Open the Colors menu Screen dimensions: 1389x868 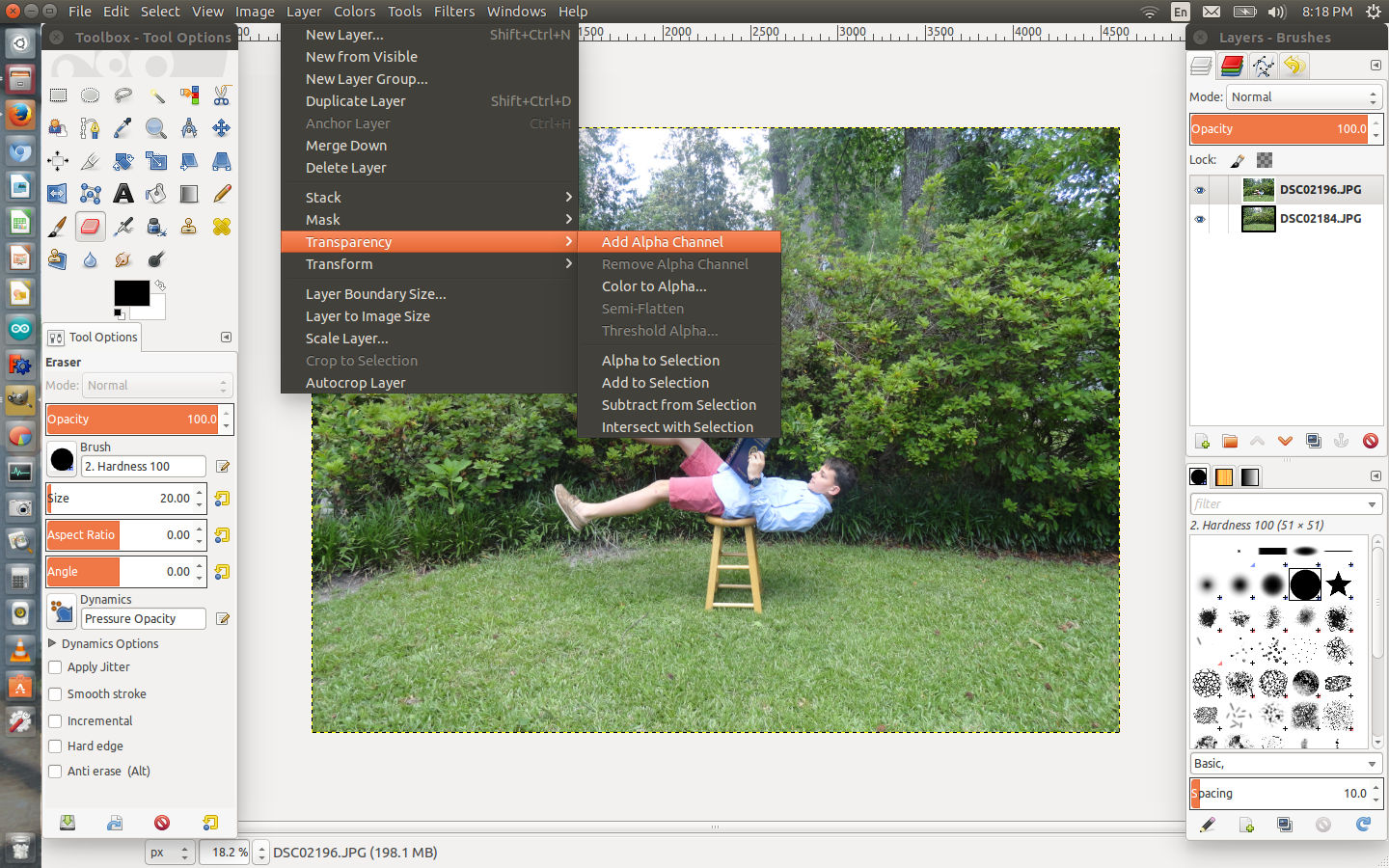354,12
